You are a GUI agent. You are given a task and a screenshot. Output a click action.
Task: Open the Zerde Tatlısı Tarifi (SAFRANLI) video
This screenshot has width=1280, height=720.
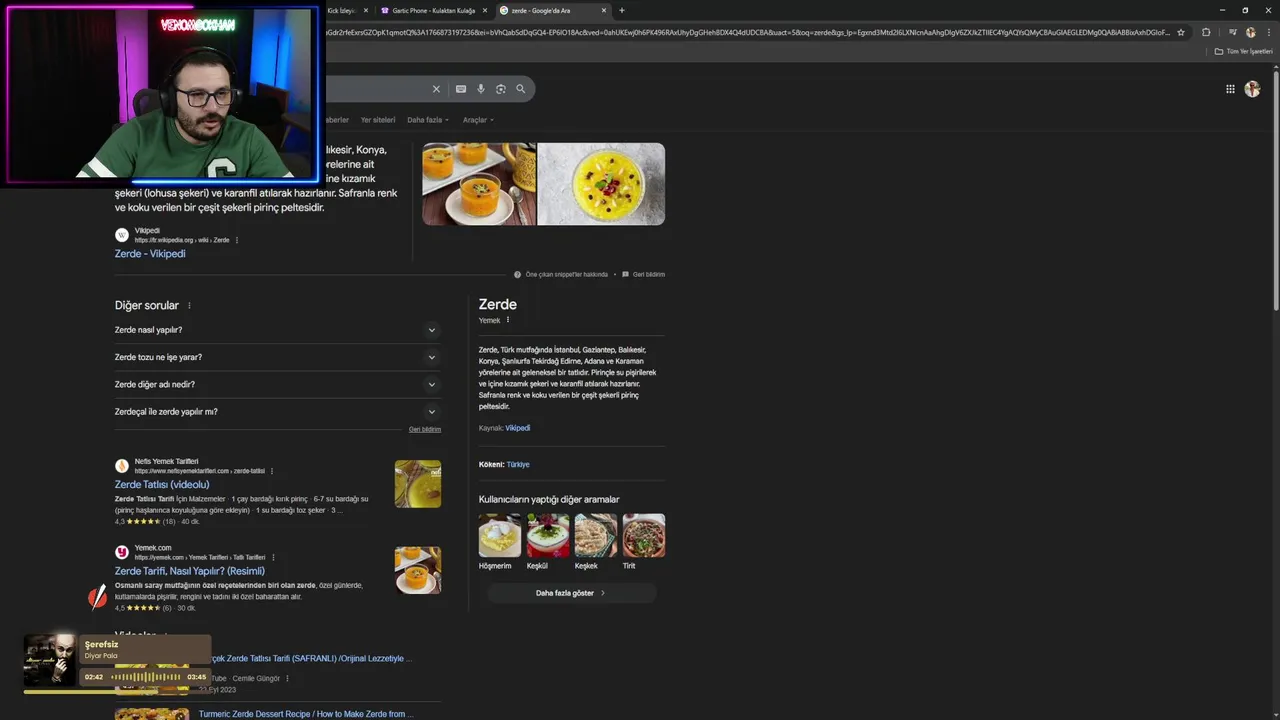coord(311,658)
